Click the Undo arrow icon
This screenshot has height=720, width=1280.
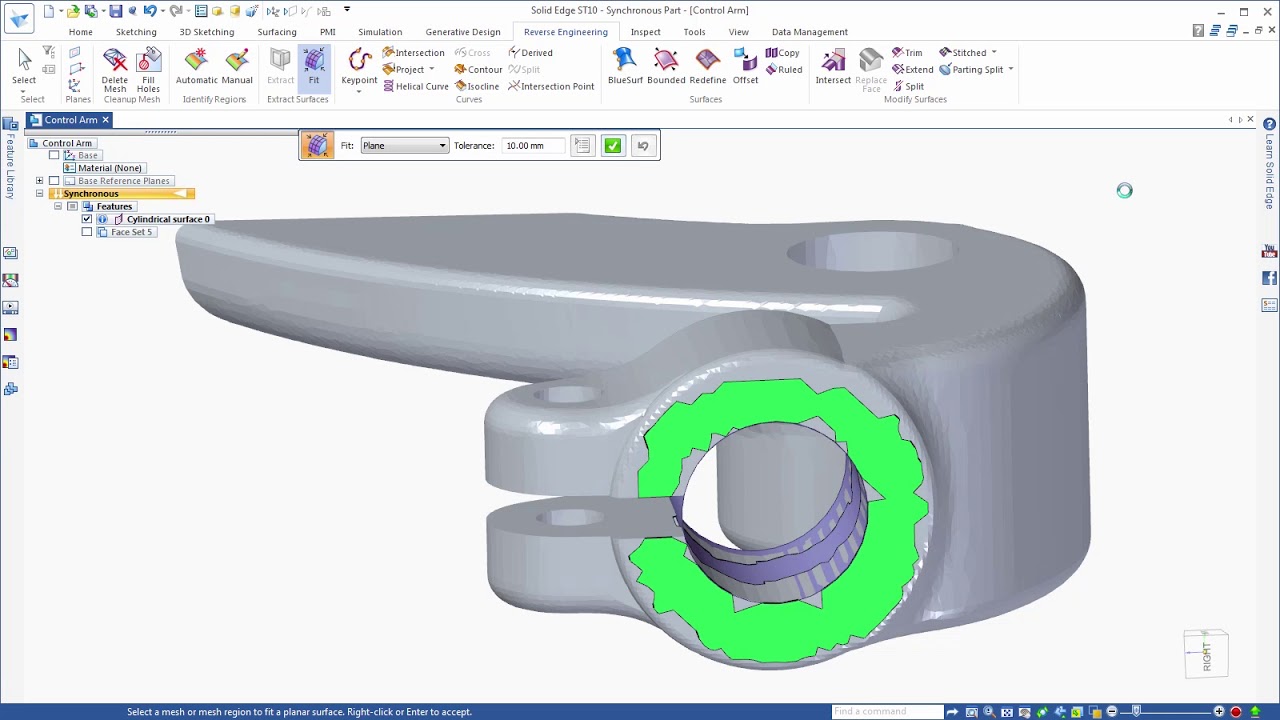(149, 11)
